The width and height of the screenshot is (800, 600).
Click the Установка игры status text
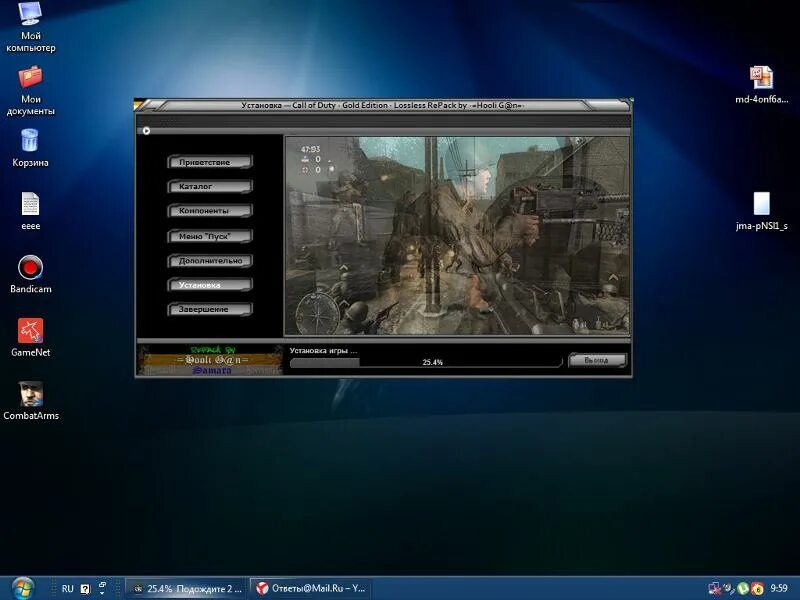tap(323, 351)
